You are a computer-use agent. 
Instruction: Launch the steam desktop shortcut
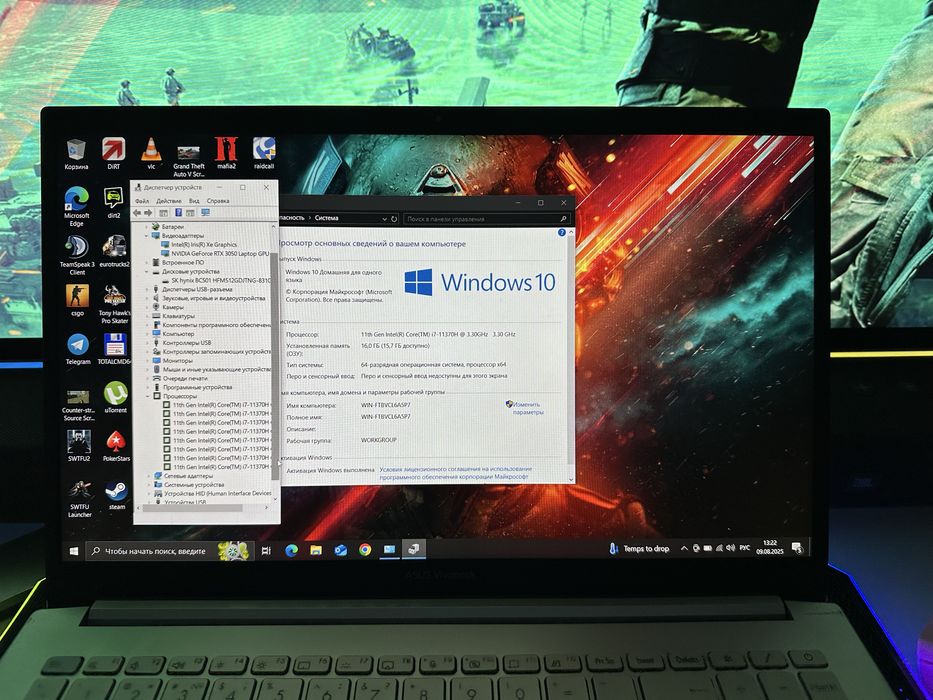pyautogui.click(x=117, y=495)
